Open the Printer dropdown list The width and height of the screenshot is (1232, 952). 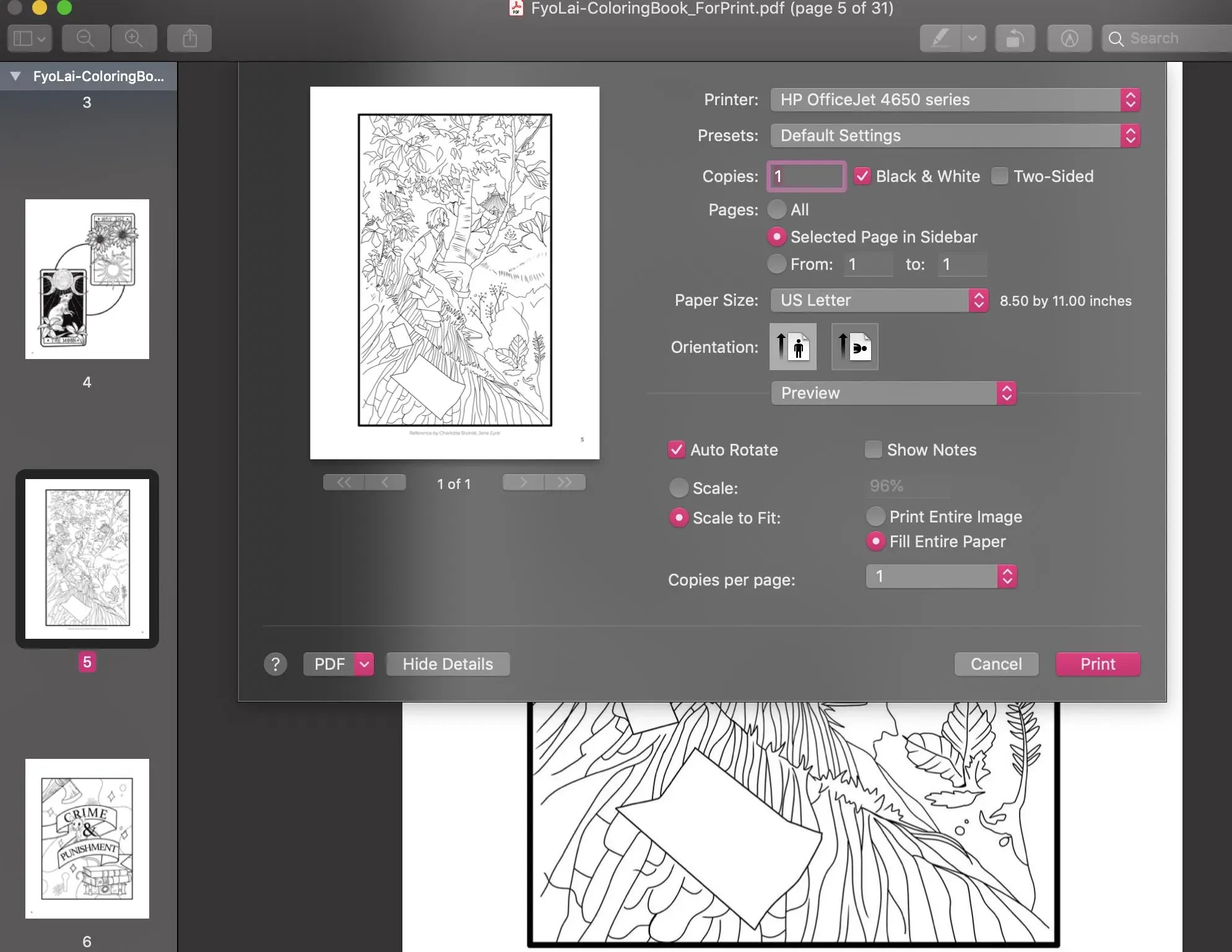(x=955, y=100)
